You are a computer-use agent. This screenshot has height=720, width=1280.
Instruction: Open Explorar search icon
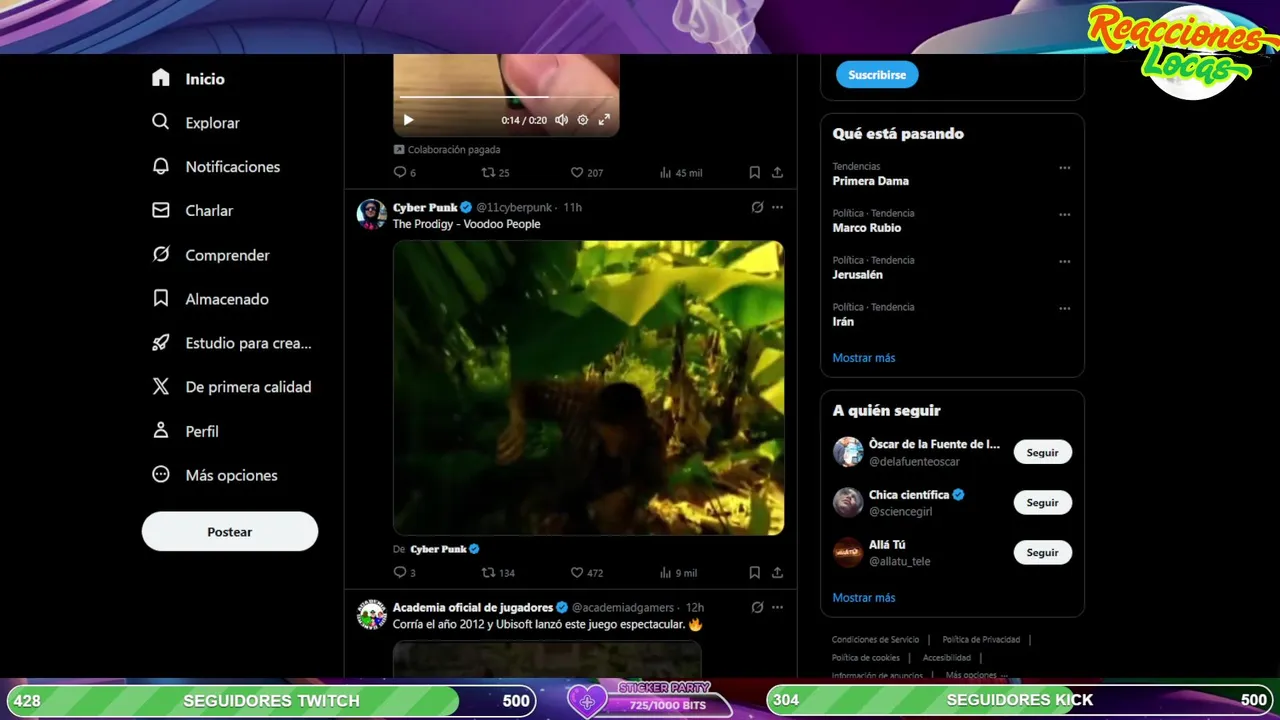(x=160, y=122)
